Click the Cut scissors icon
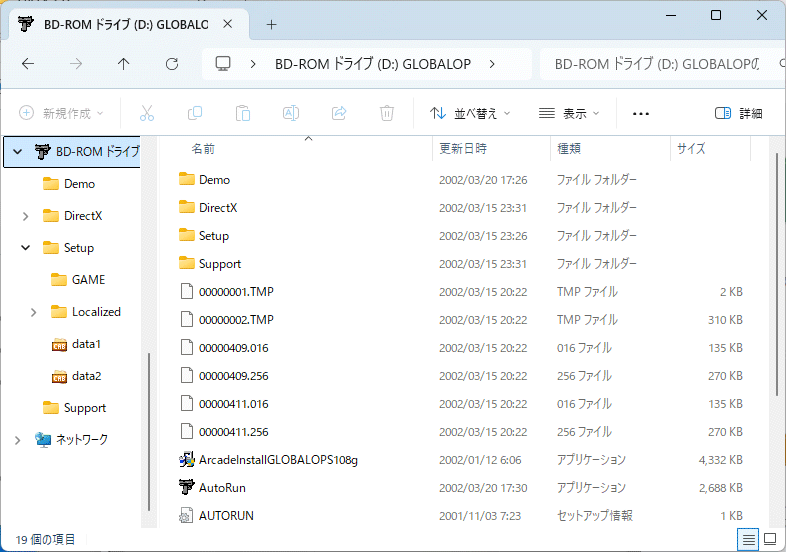 146,113
